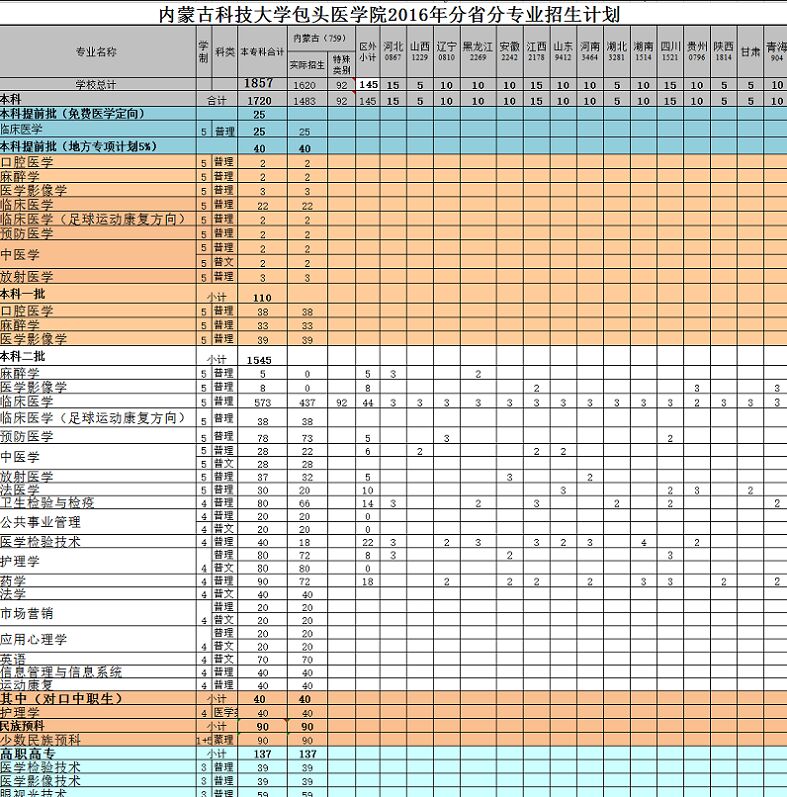The image size is (787, 797).
Task: Click the 药学 major label
Action: pyautogui.click(x=13, y=581)
